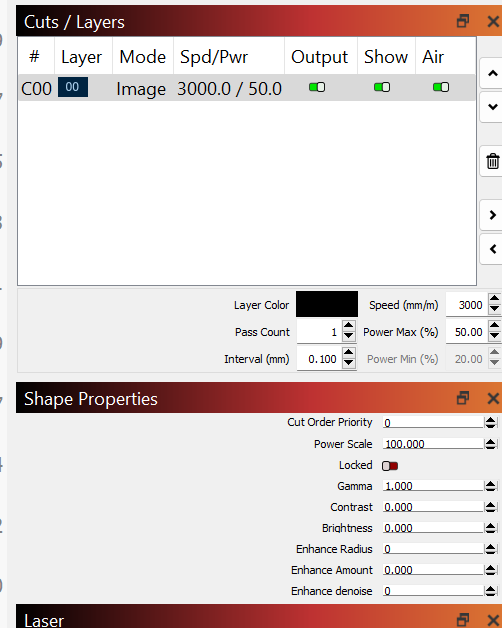This screenshot has height=628, width=502.
Task: Click the left chevron button beside layers
Action: (492, 249)
